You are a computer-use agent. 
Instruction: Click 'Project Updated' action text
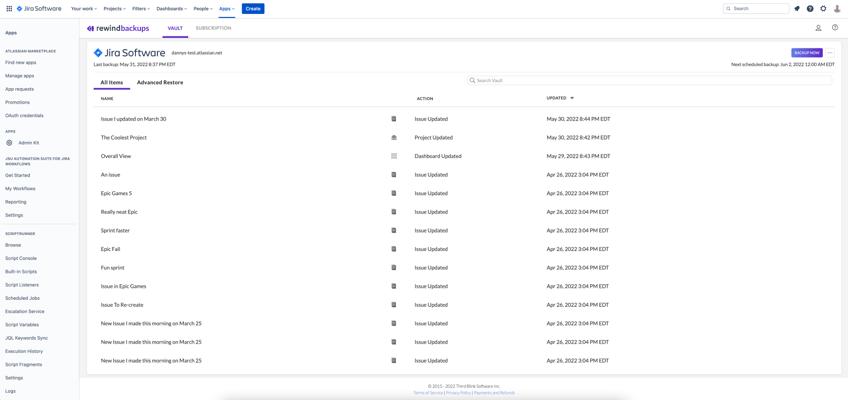[x=434, y=137]
